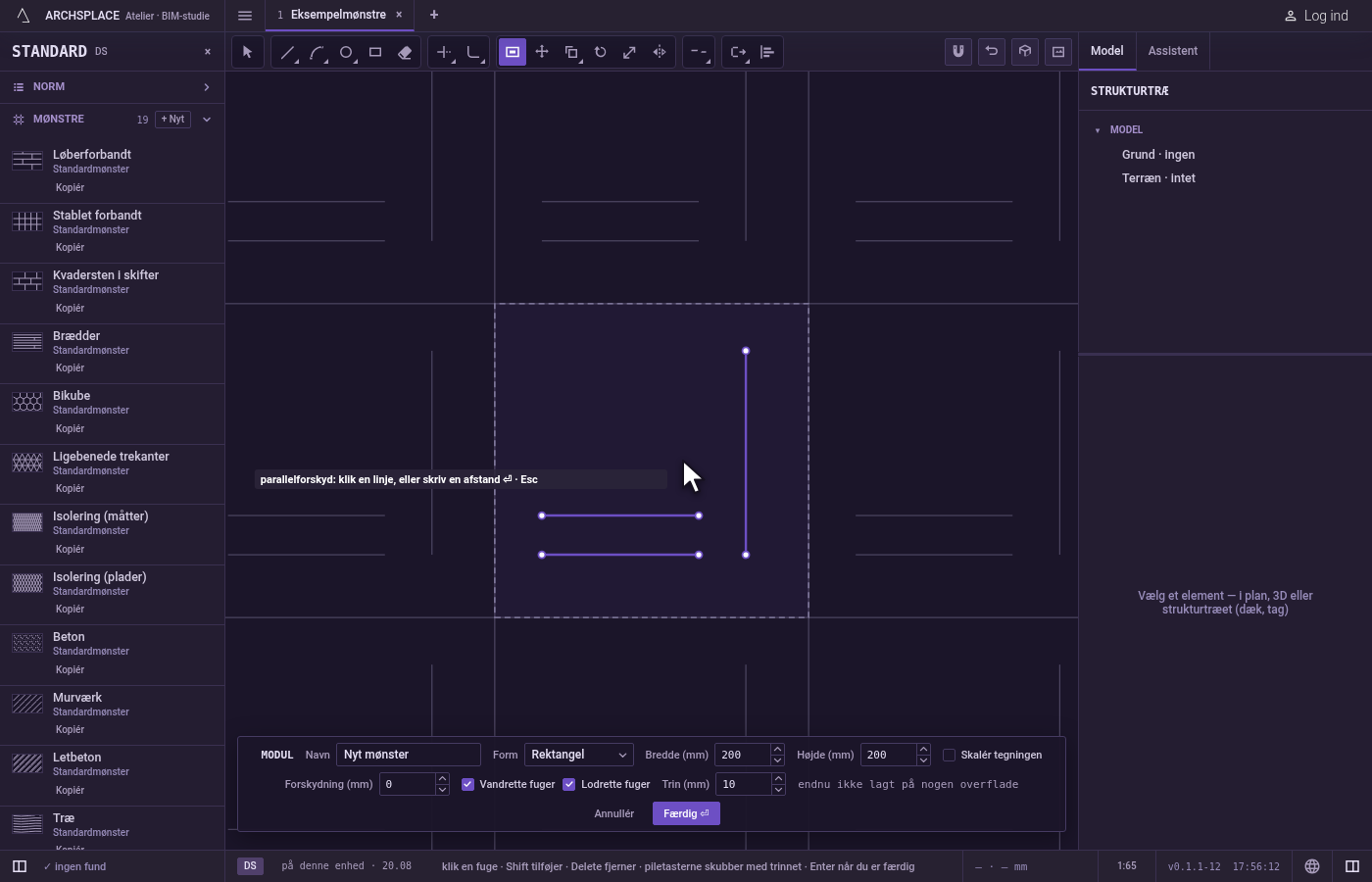This screenshot has width=1372, height=882.
Task: Click the Navn field containing Nyt mønster
Action: [409, 755]
